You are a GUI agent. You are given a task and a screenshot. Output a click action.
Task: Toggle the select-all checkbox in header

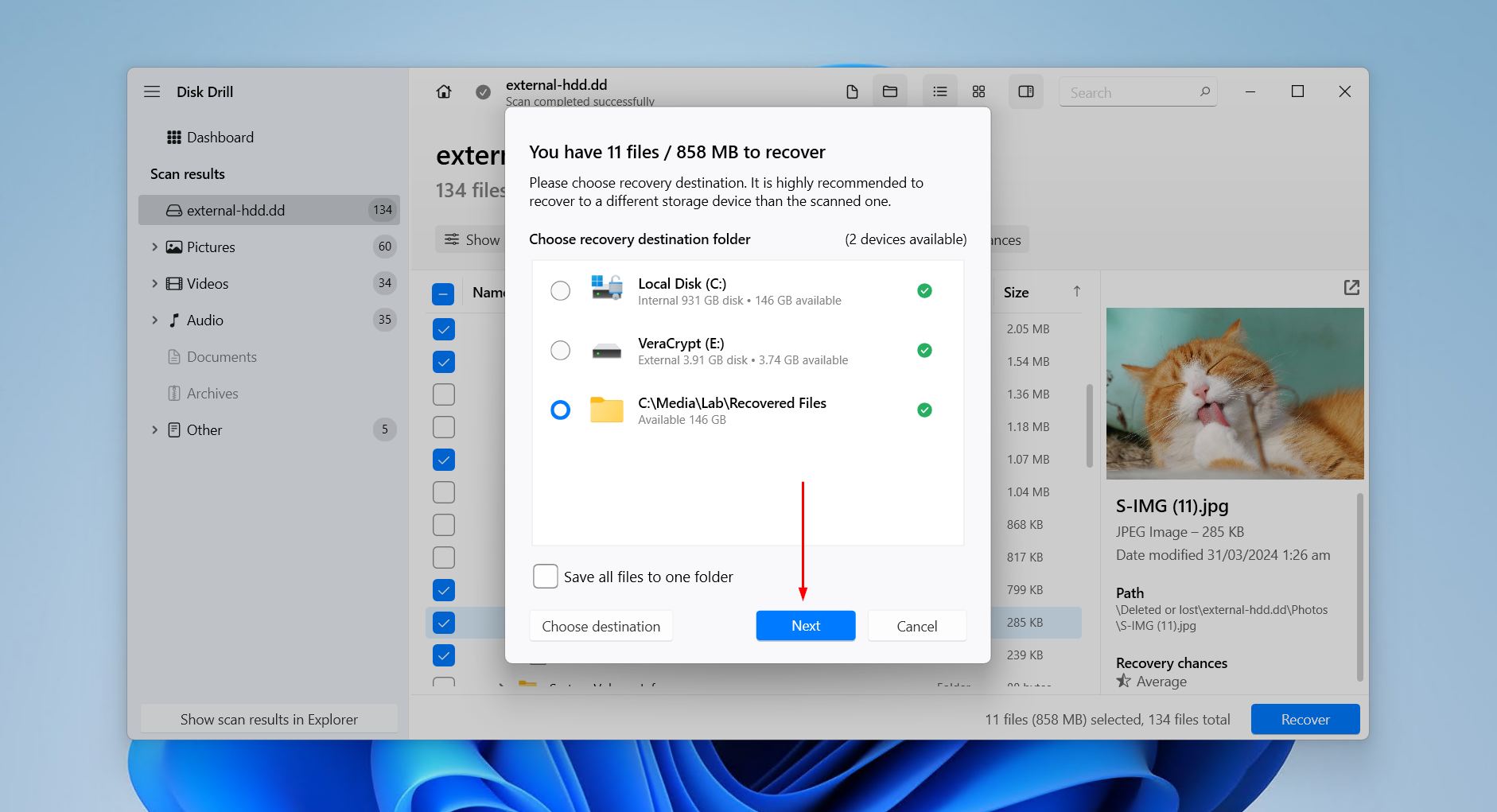443,293
